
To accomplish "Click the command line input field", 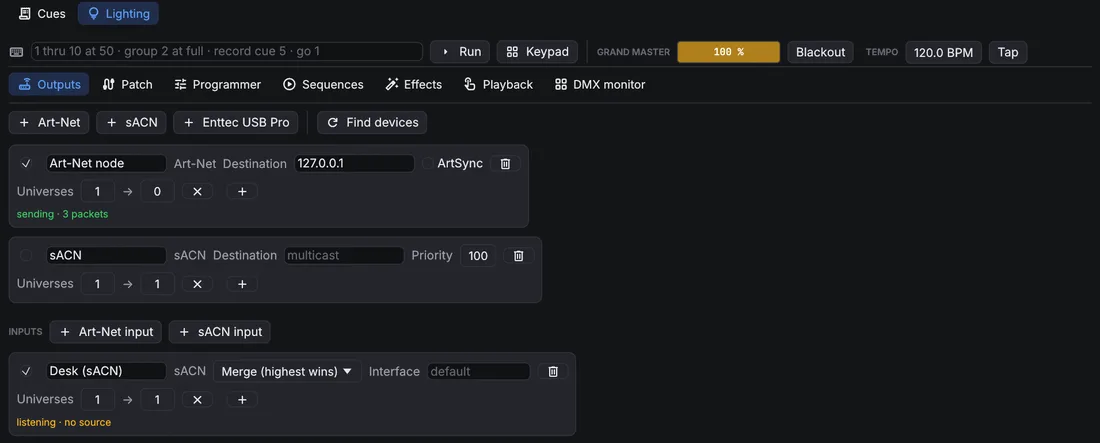I will pyautogui.click(x=227, y=51).
